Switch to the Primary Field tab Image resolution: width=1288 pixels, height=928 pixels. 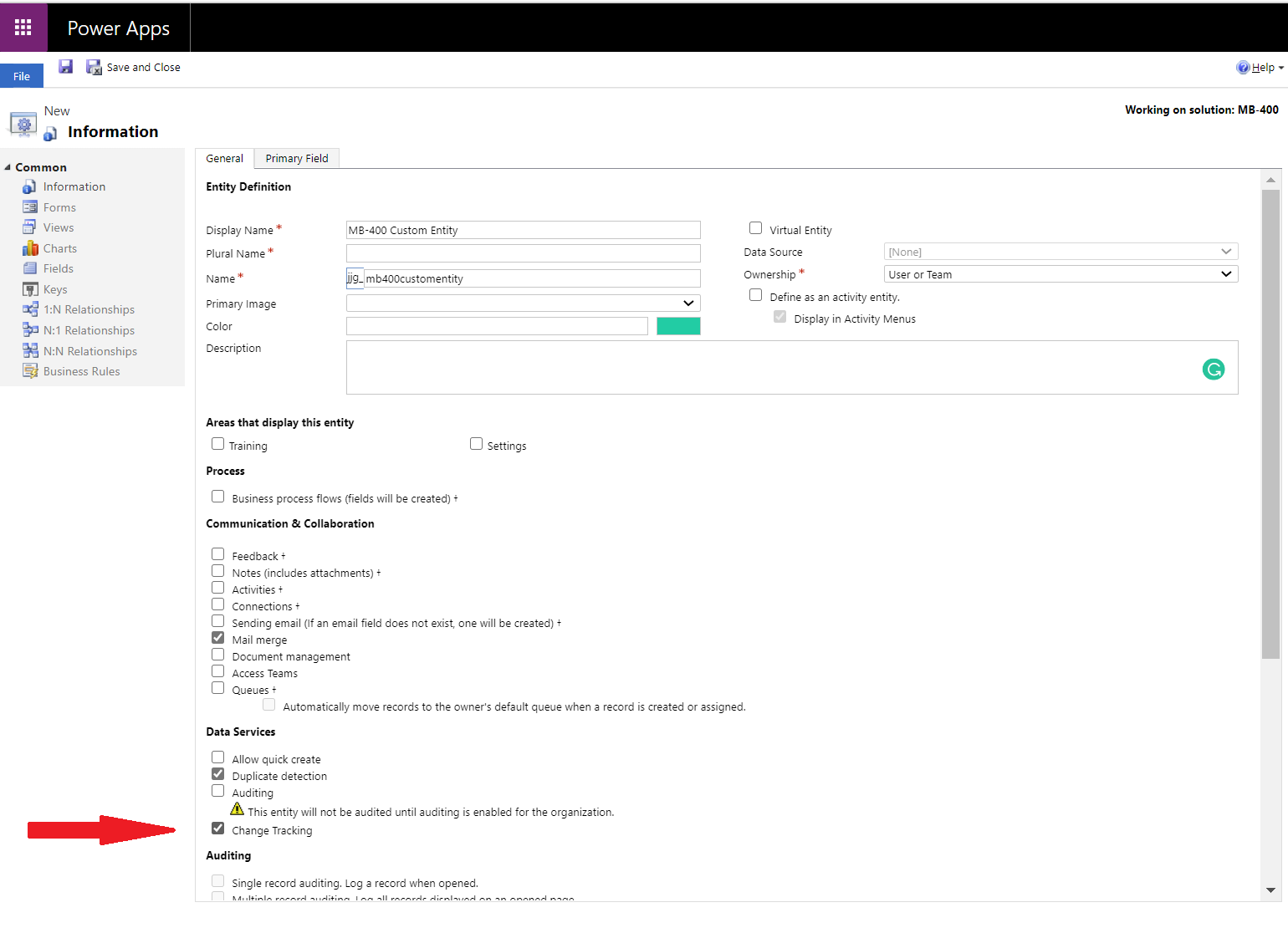point(297,158)
